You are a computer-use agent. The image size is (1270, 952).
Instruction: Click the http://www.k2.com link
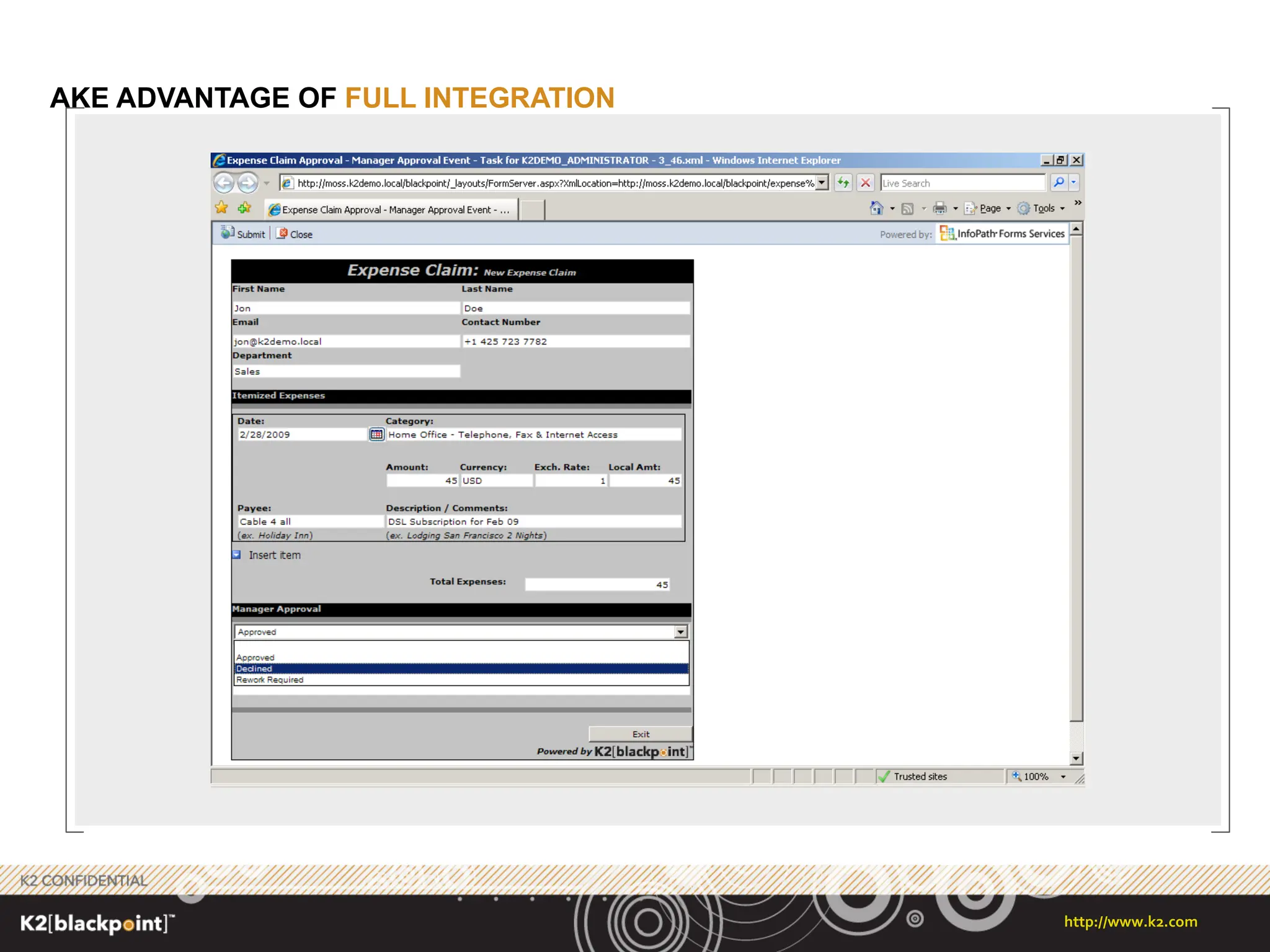(x=1130, y=922)
